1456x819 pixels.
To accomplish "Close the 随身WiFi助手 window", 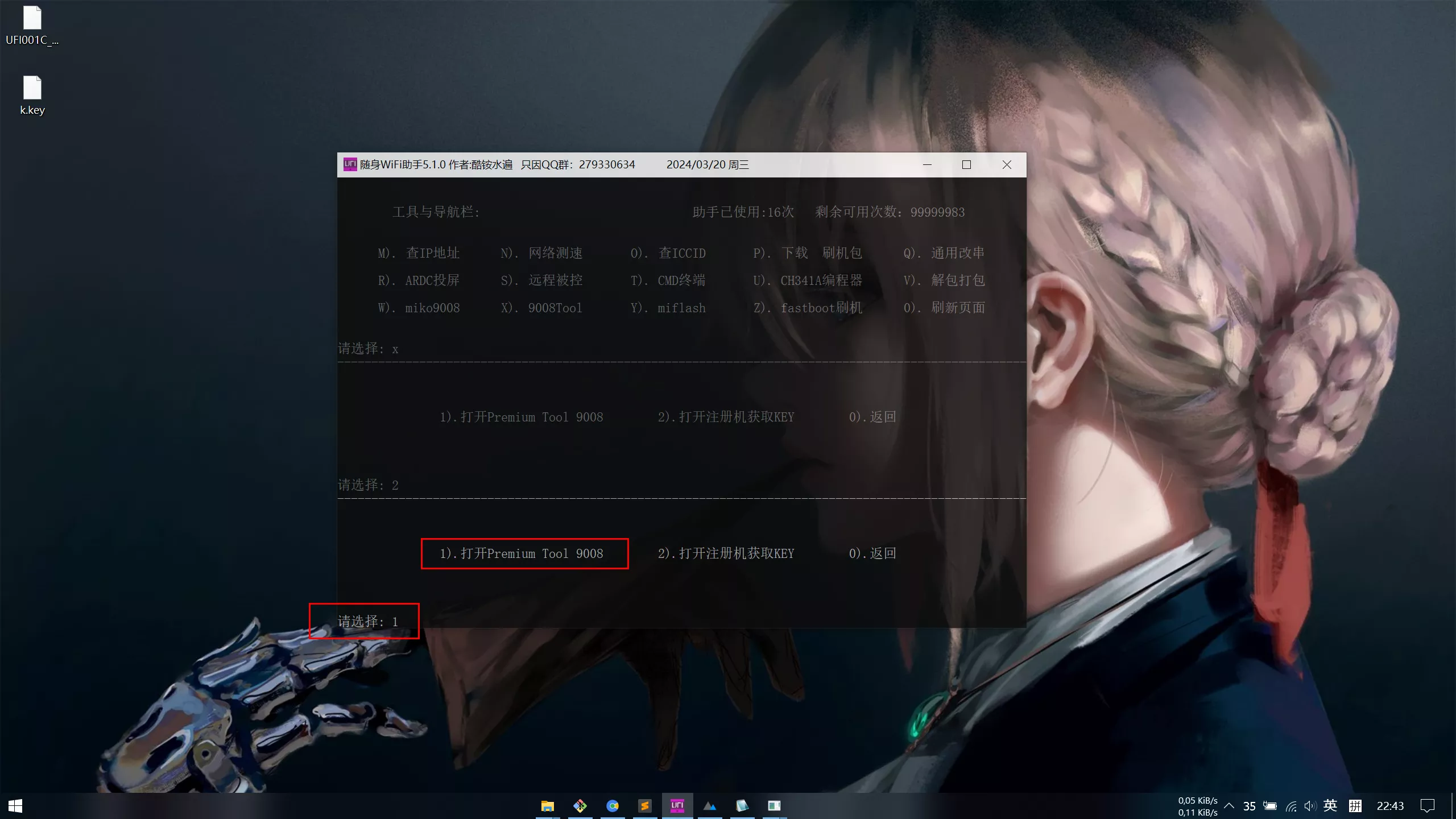I will [x=1007, y=164].
